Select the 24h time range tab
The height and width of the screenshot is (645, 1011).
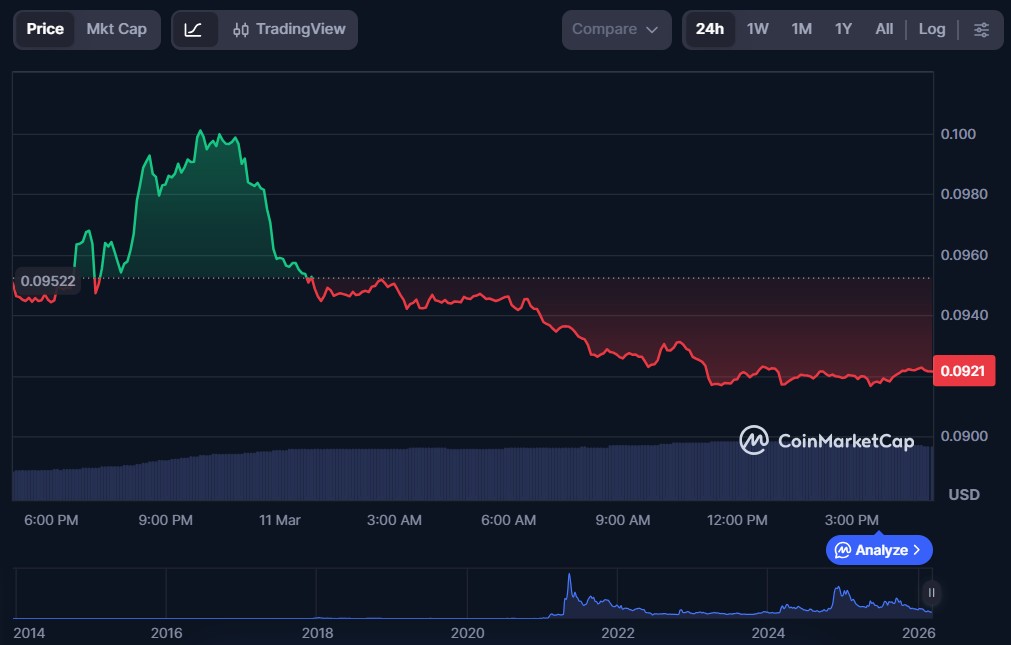coord(709,29)
